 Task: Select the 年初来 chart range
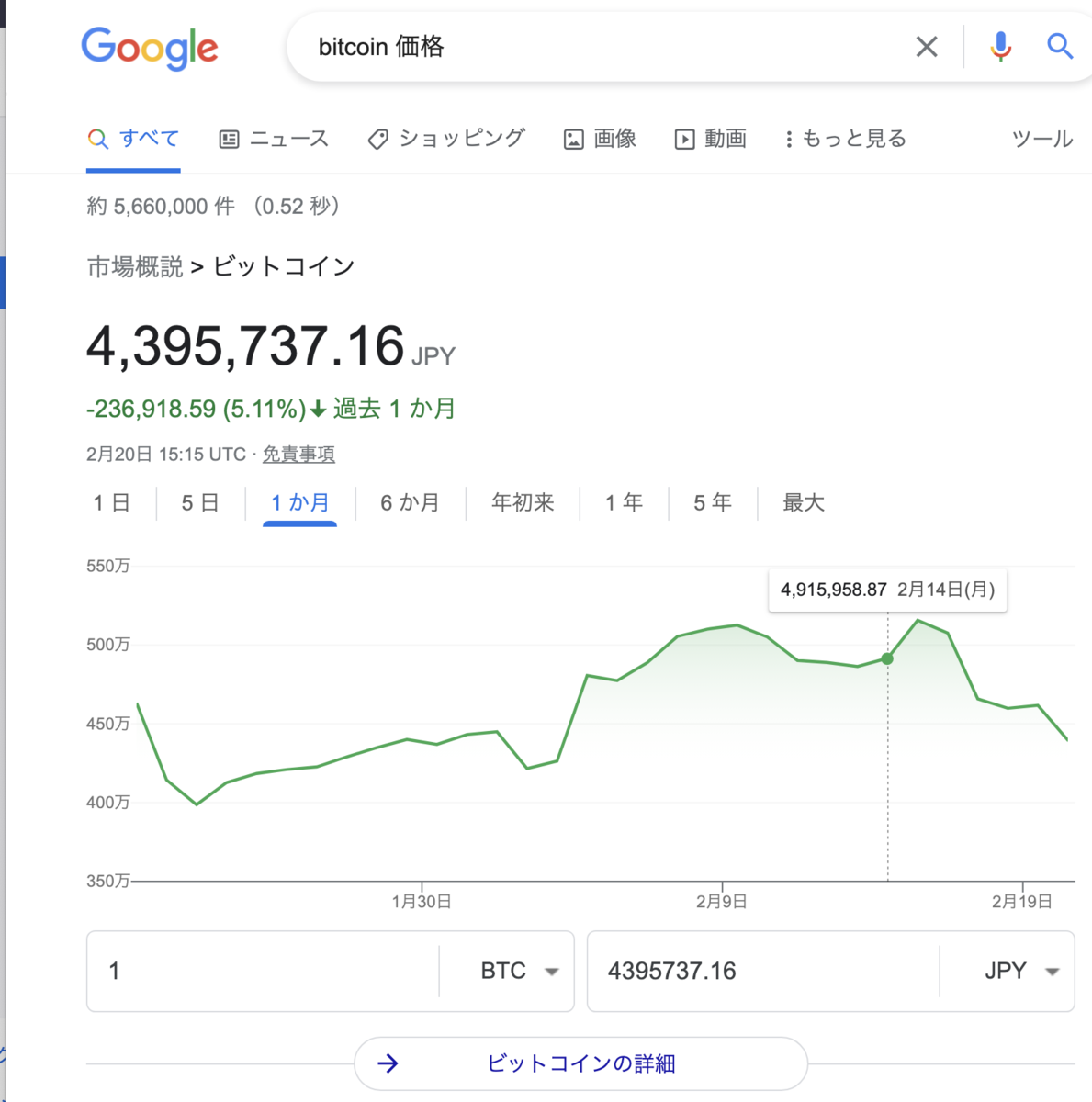coord(523,502)
